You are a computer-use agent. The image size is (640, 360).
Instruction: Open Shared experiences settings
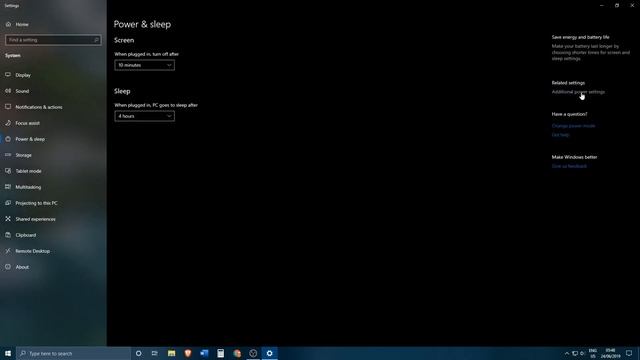tap(35, 219)
